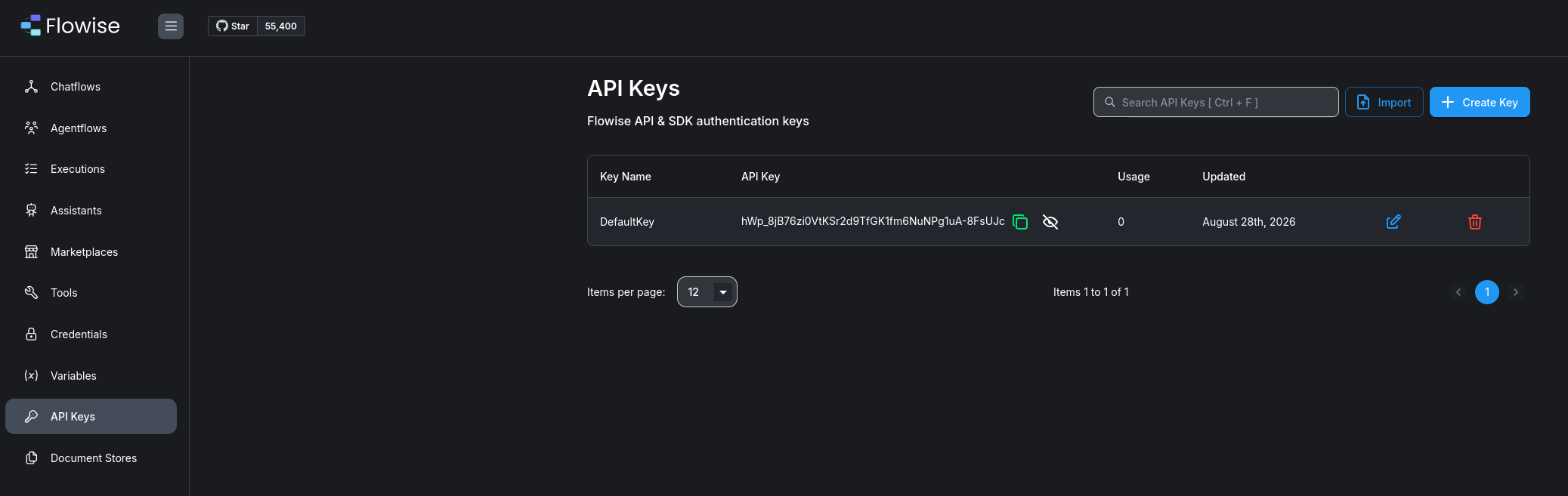Go to Agentflows section
The image size is (1568, 496).
pyautogui.click(x=91, y=128)
